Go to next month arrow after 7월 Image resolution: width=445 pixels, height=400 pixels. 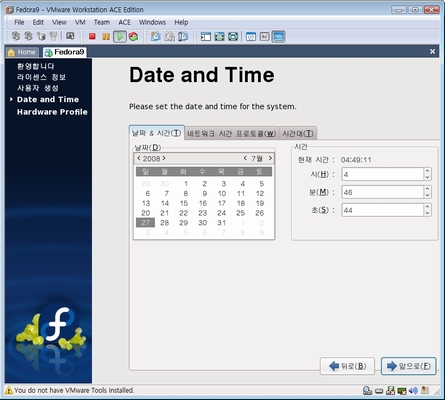tap(270, 158)
